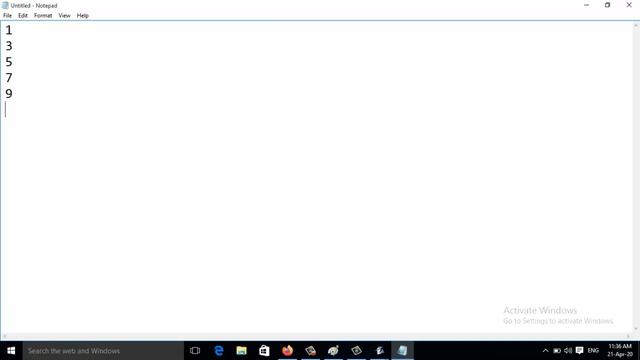The width and height of the screenshot is (640, 360).
Task: Click the vertical scrollbar up arrow
Action: 636,25
